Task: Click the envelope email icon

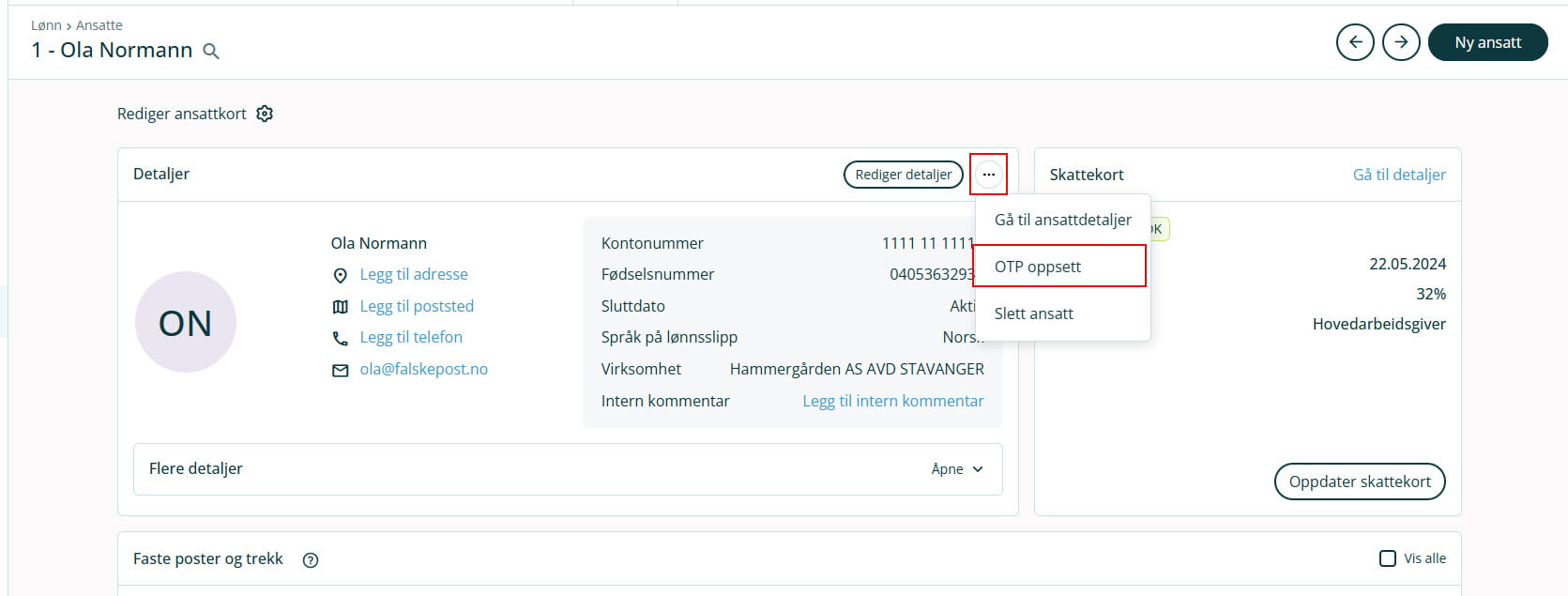Action: 341,370
